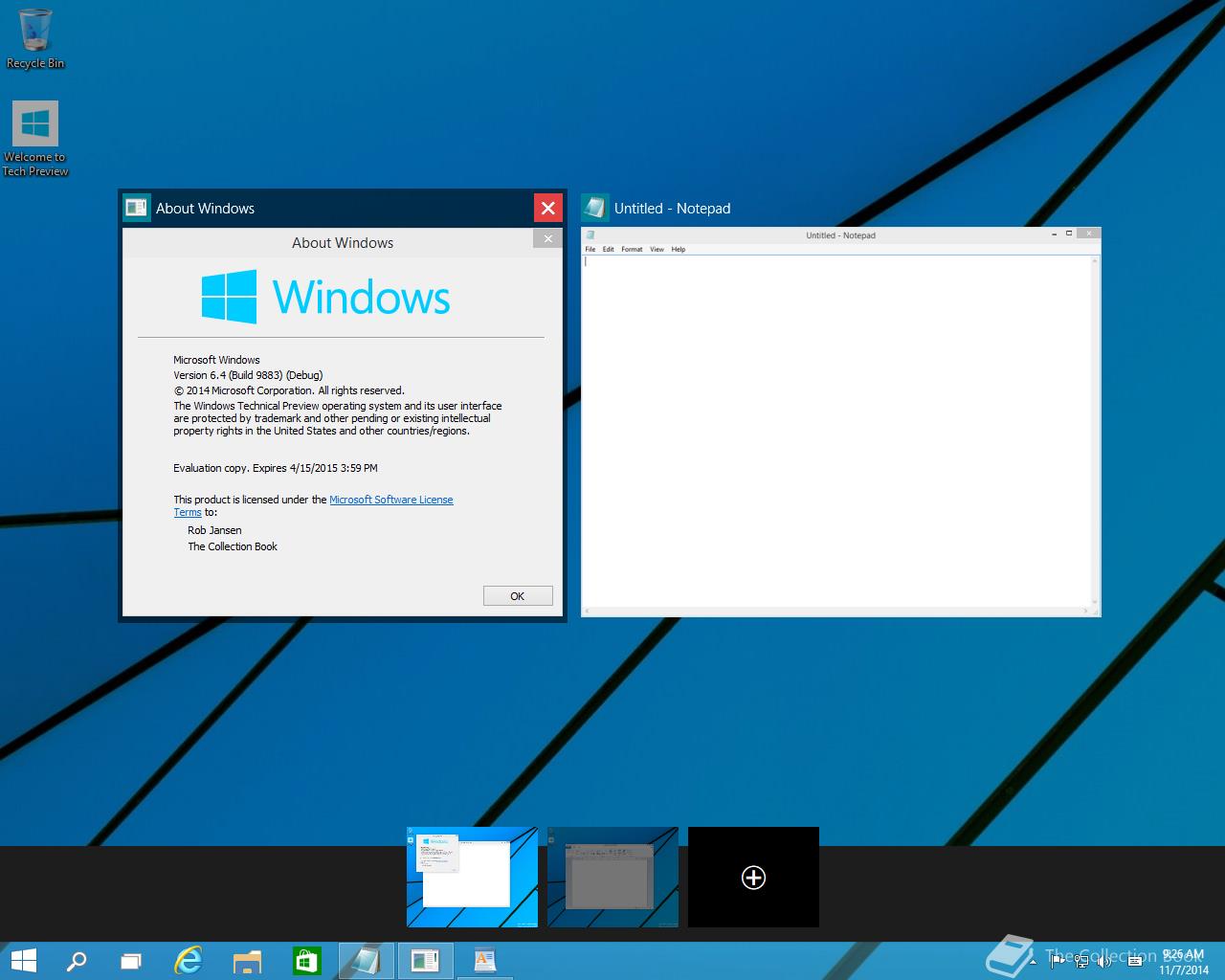Open the Microsoft Software License link
Viewport: 1225px width, 980px height.
click(391, 500)
